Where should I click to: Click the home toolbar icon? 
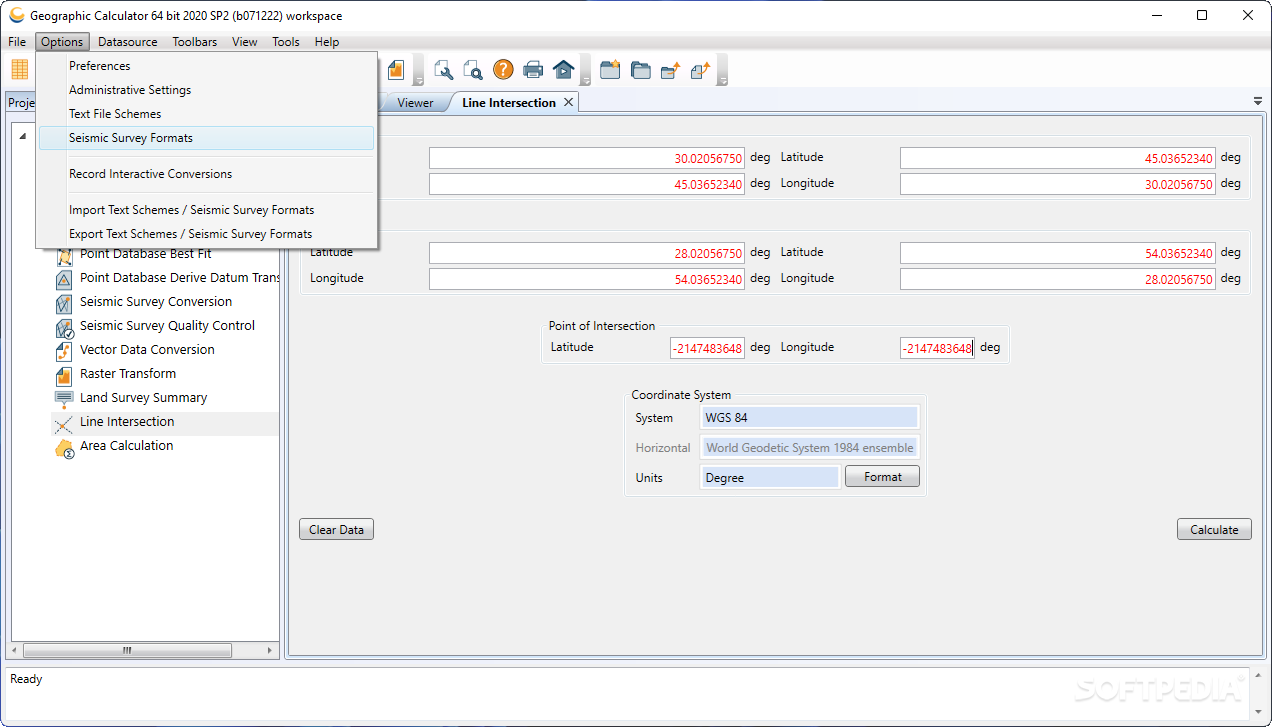click(563, 69)
